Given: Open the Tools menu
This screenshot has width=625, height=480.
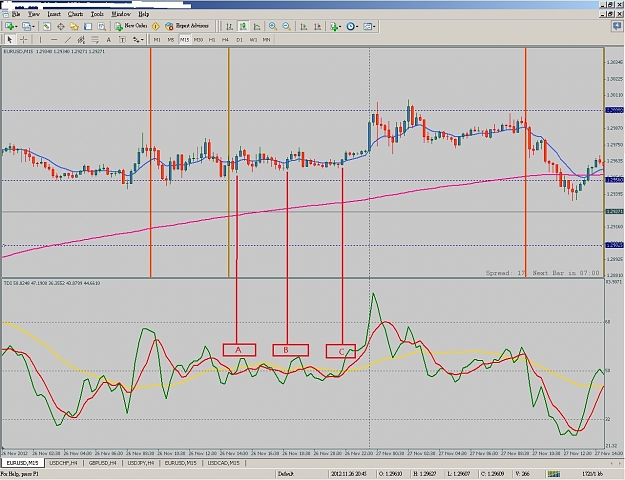Looking at the screenshot, I should coord(97,14).
